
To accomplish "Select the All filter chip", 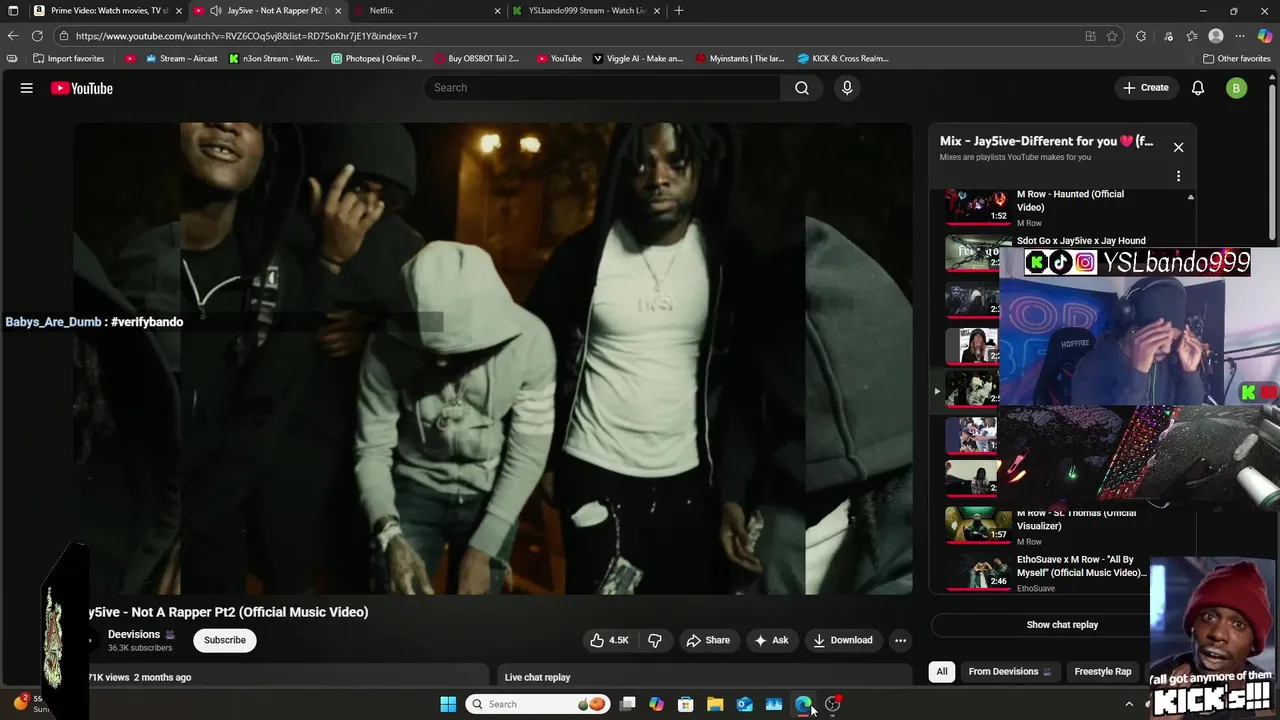I will (941, 672).
